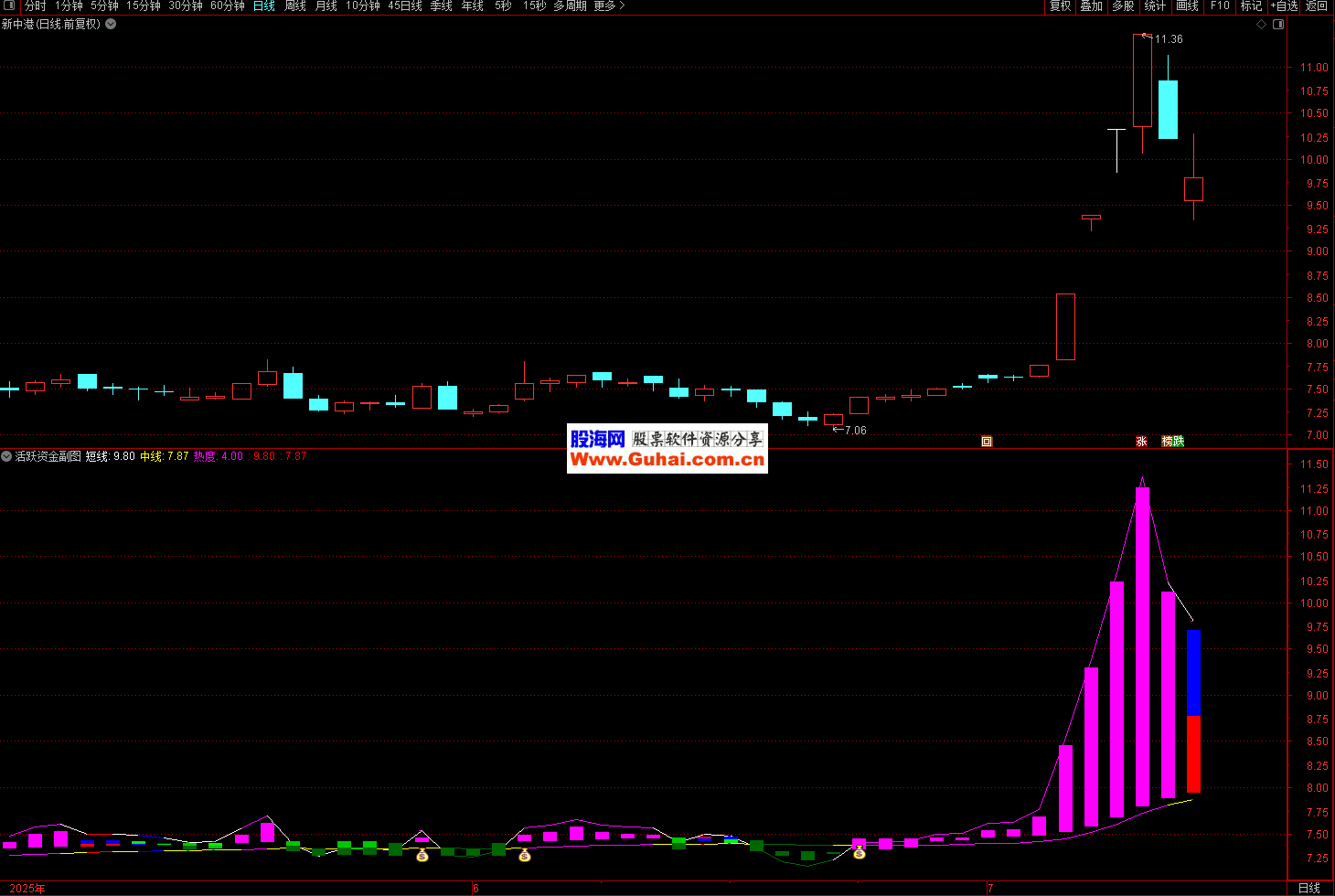Select the 45日线 period
This screenshot has height=896, width=1335.
click(x=405, y=6)
